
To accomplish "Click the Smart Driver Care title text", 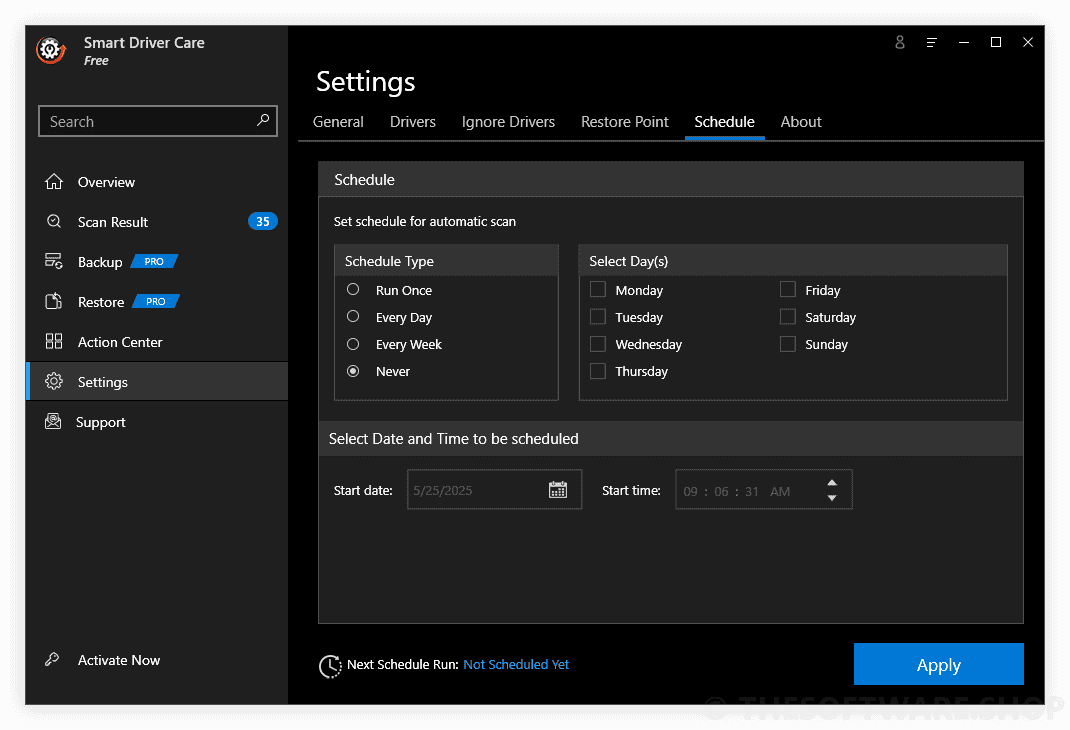I will coord(144,42).
